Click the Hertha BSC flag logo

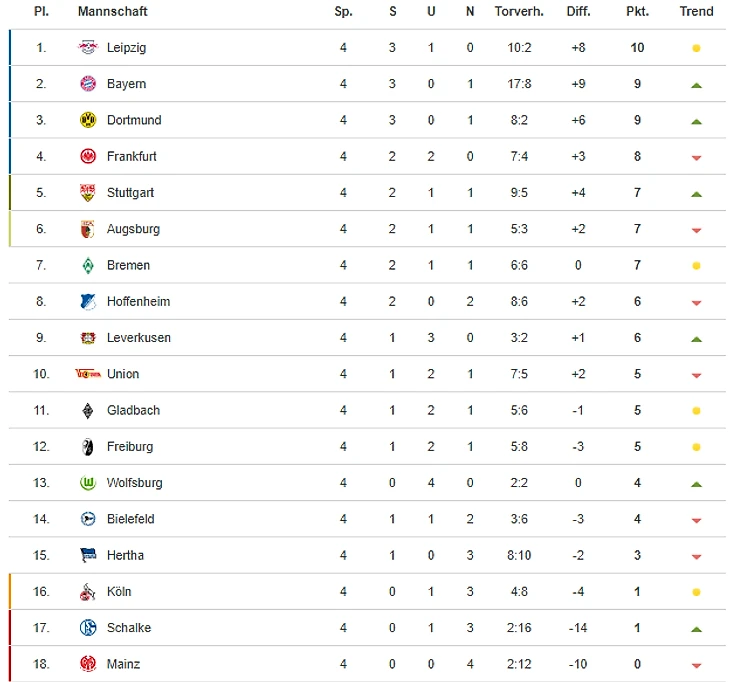(x=87, y=555)
